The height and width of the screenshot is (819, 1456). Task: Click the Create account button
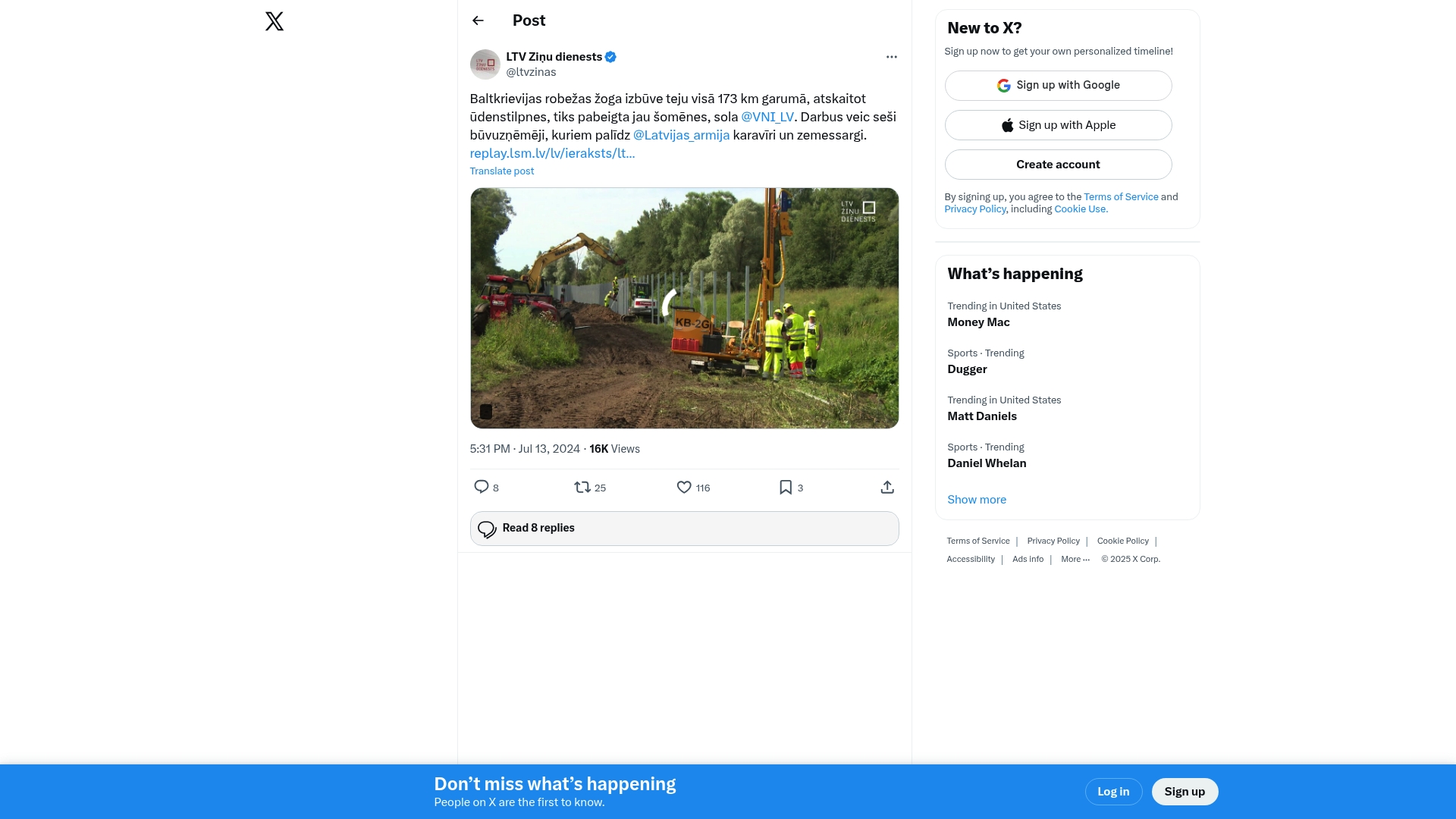tap(1058, 165)
